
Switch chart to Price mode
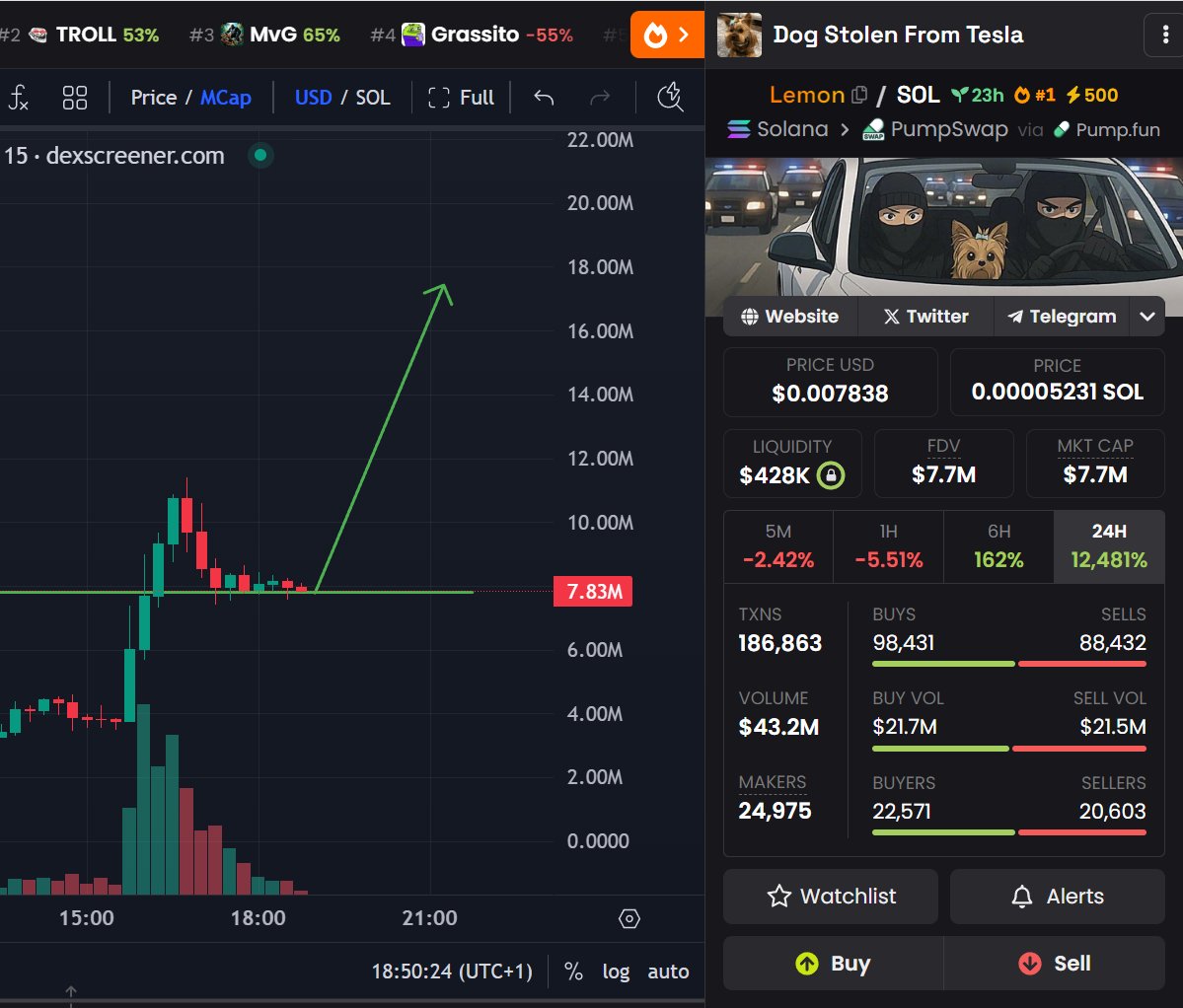pos(153,98)
